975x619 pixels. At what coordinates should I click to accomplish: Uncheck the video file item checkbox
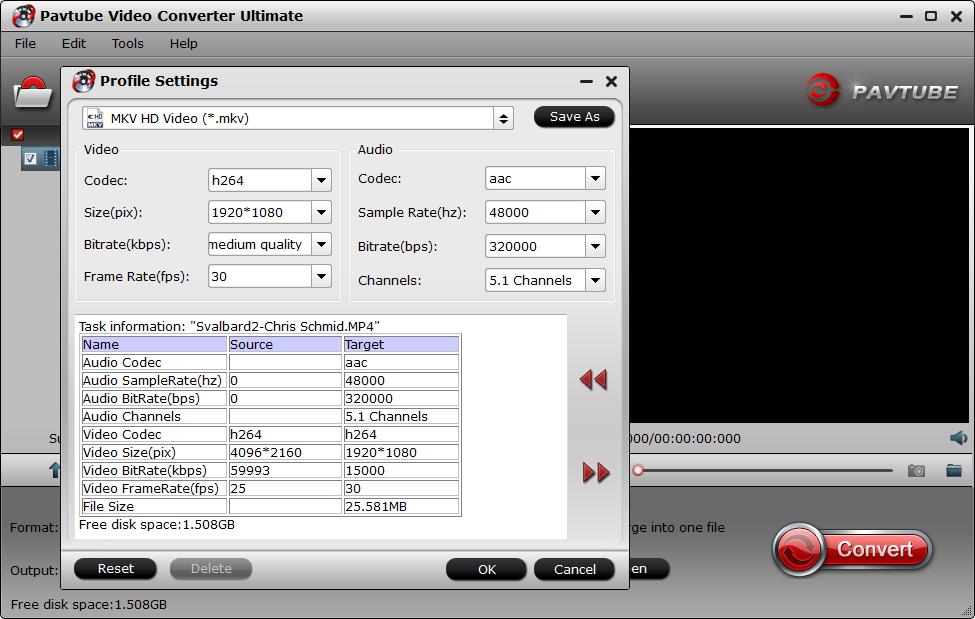click(x=30, y=158)
